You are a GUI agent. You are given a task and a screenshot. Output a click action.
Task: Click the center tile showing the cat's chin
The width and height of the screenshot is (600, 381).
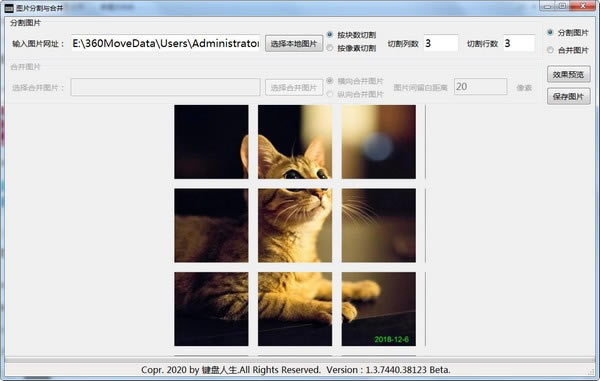[295, 225]
